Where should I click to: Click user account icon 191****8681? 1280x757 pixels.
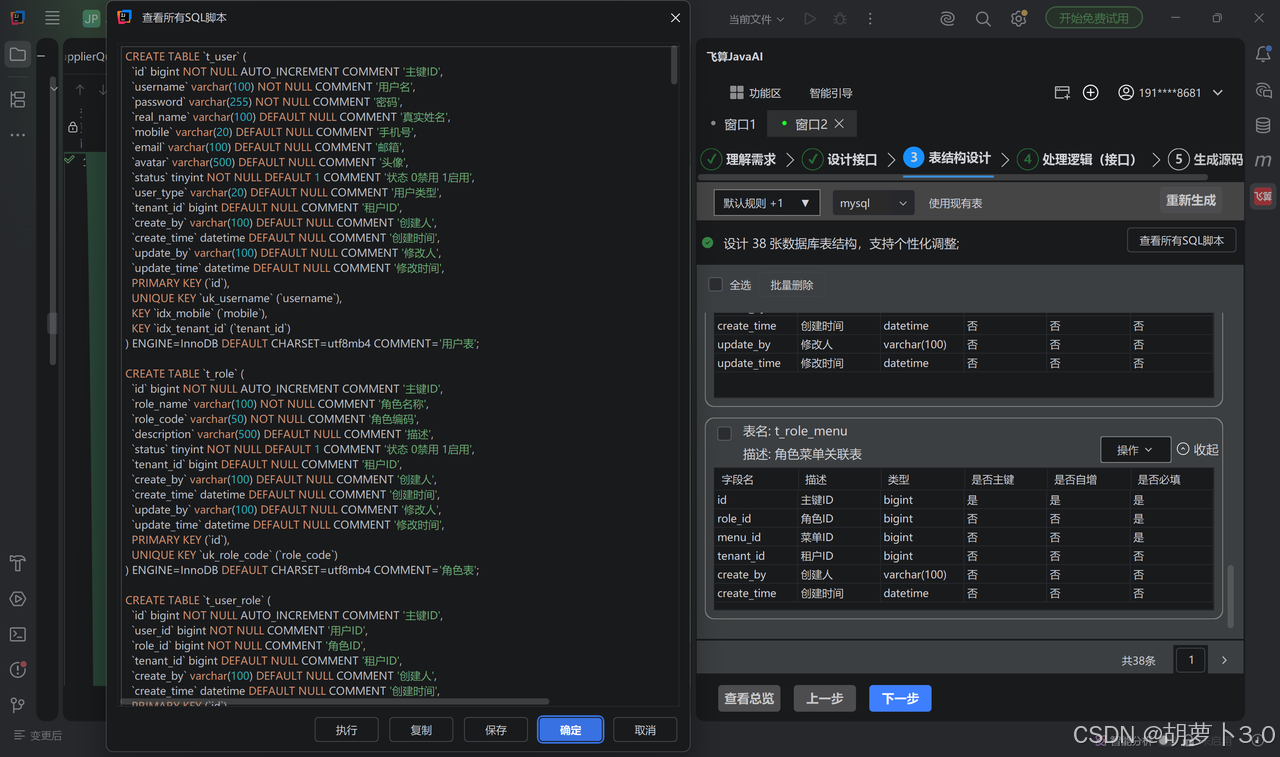click(1126, 92)
